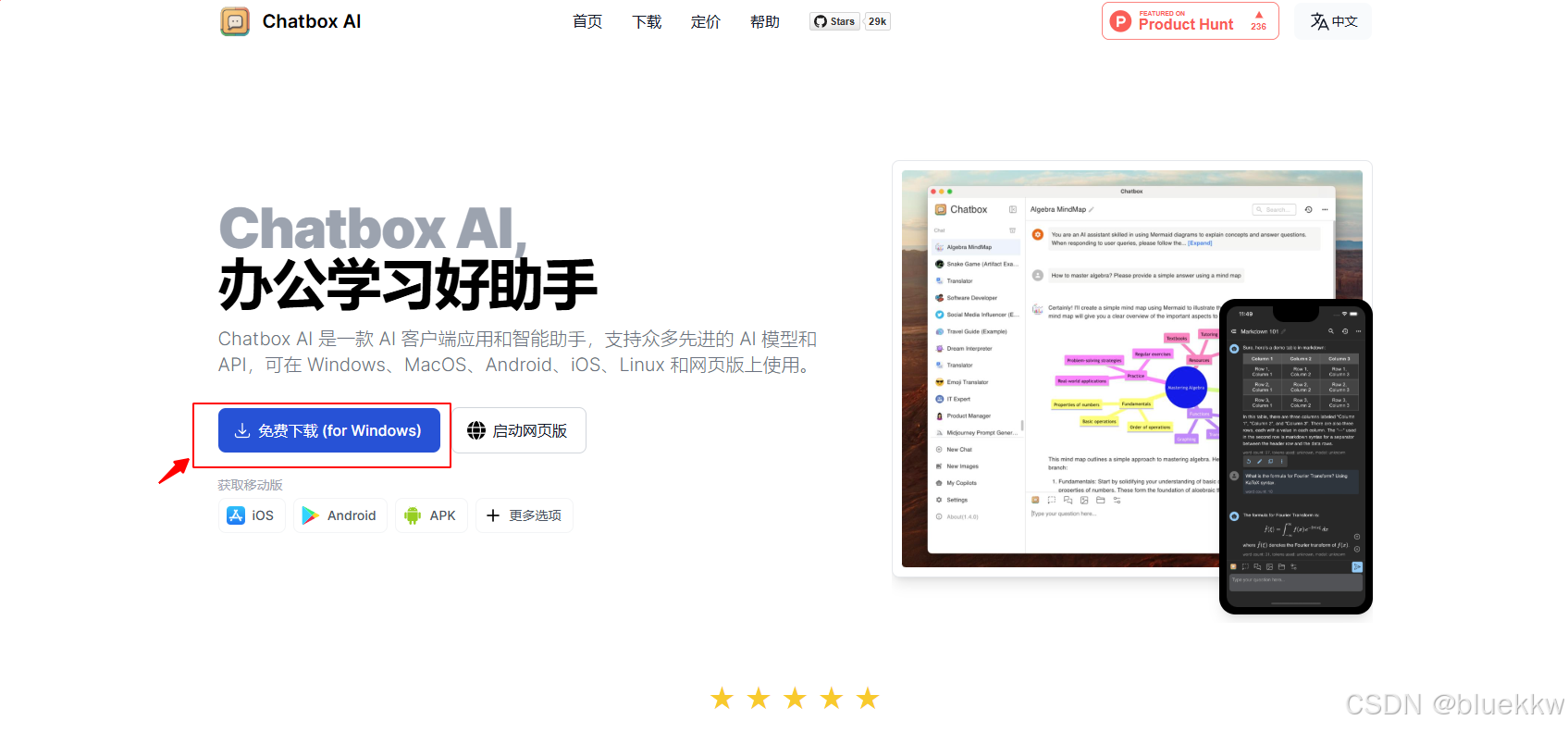Click the 获取移动版 label text
This screenshot has height=732, width=1568.
tap(251, 485)
